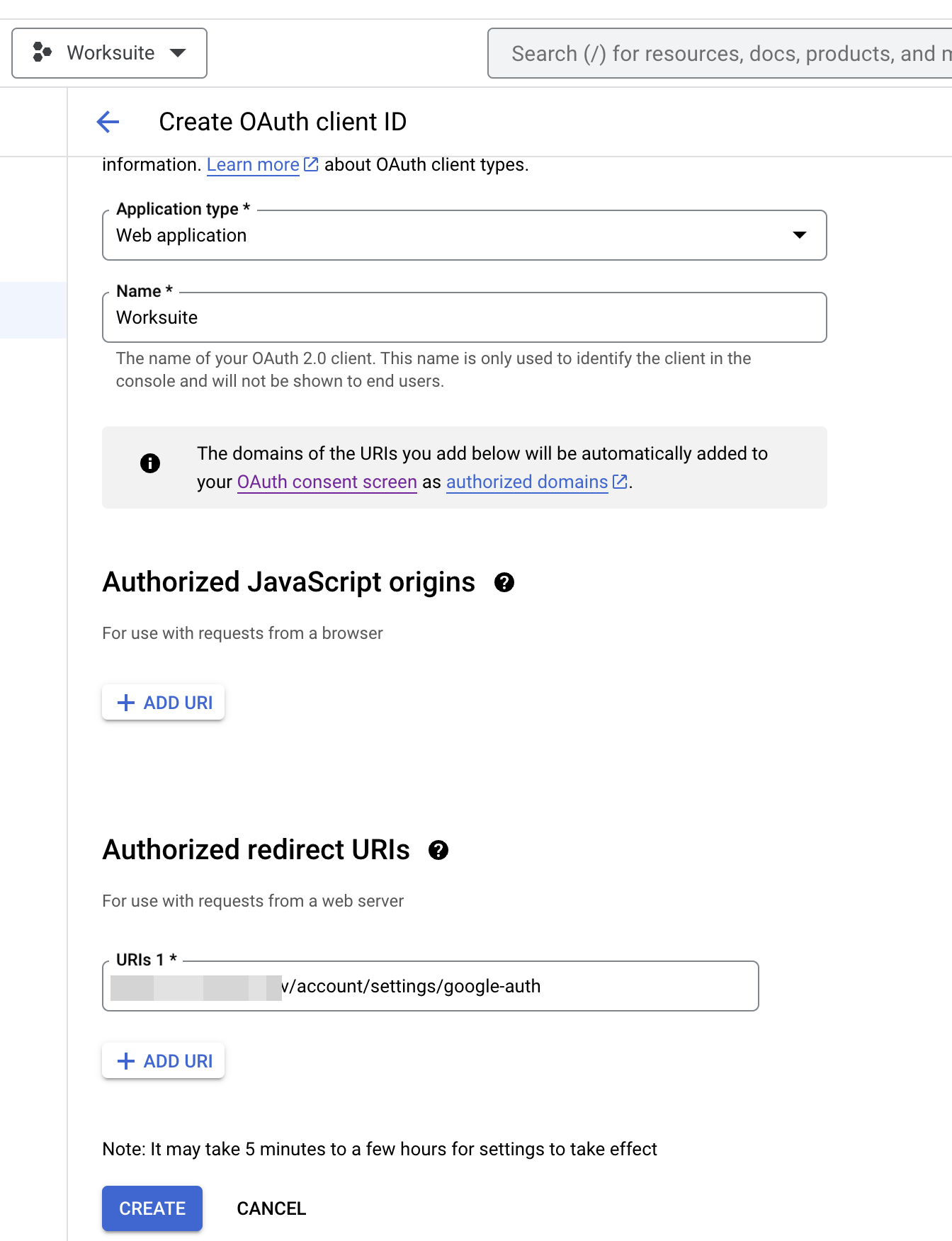
Task: Open the Learn more link
Action: (x=253, y=165)
